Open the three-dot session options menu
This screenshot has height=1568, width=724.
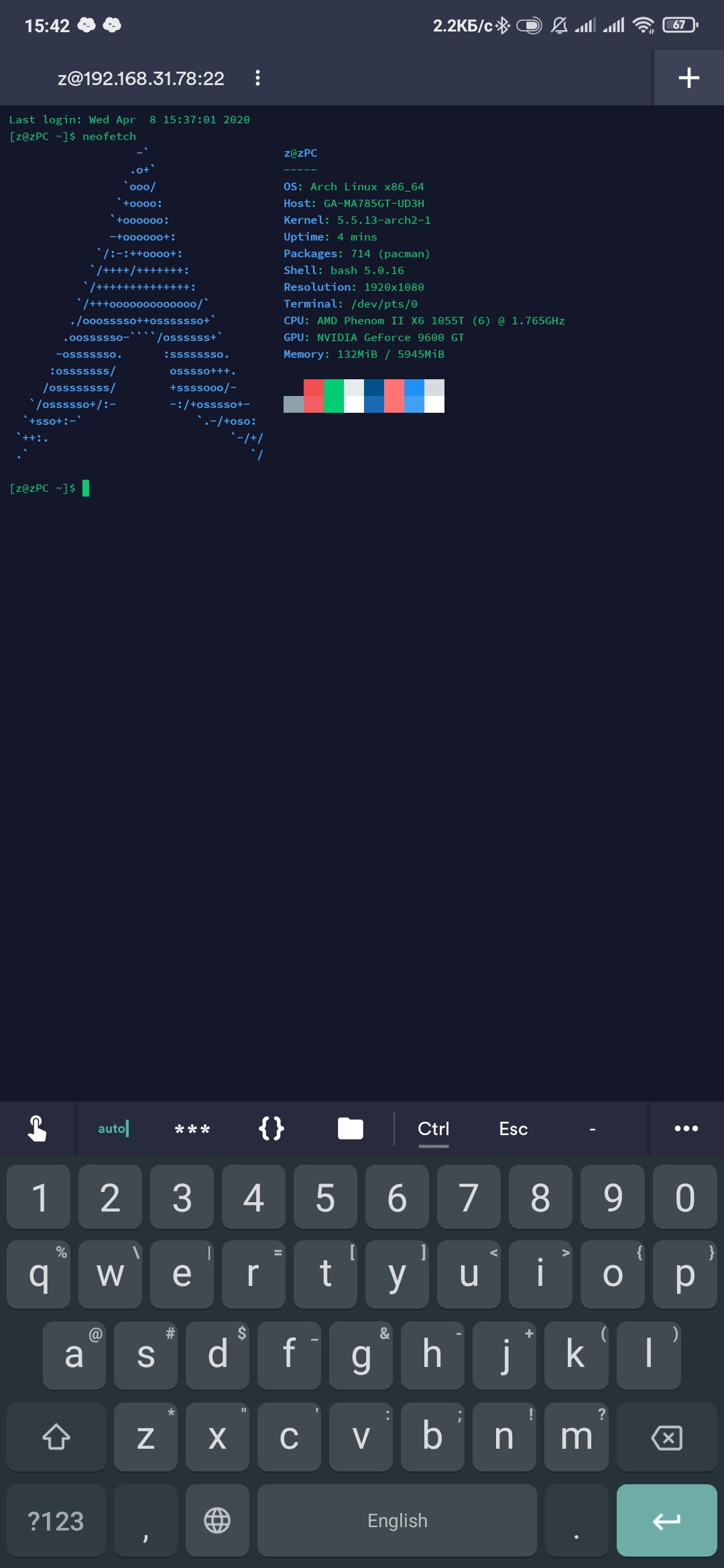coord(257,78)
